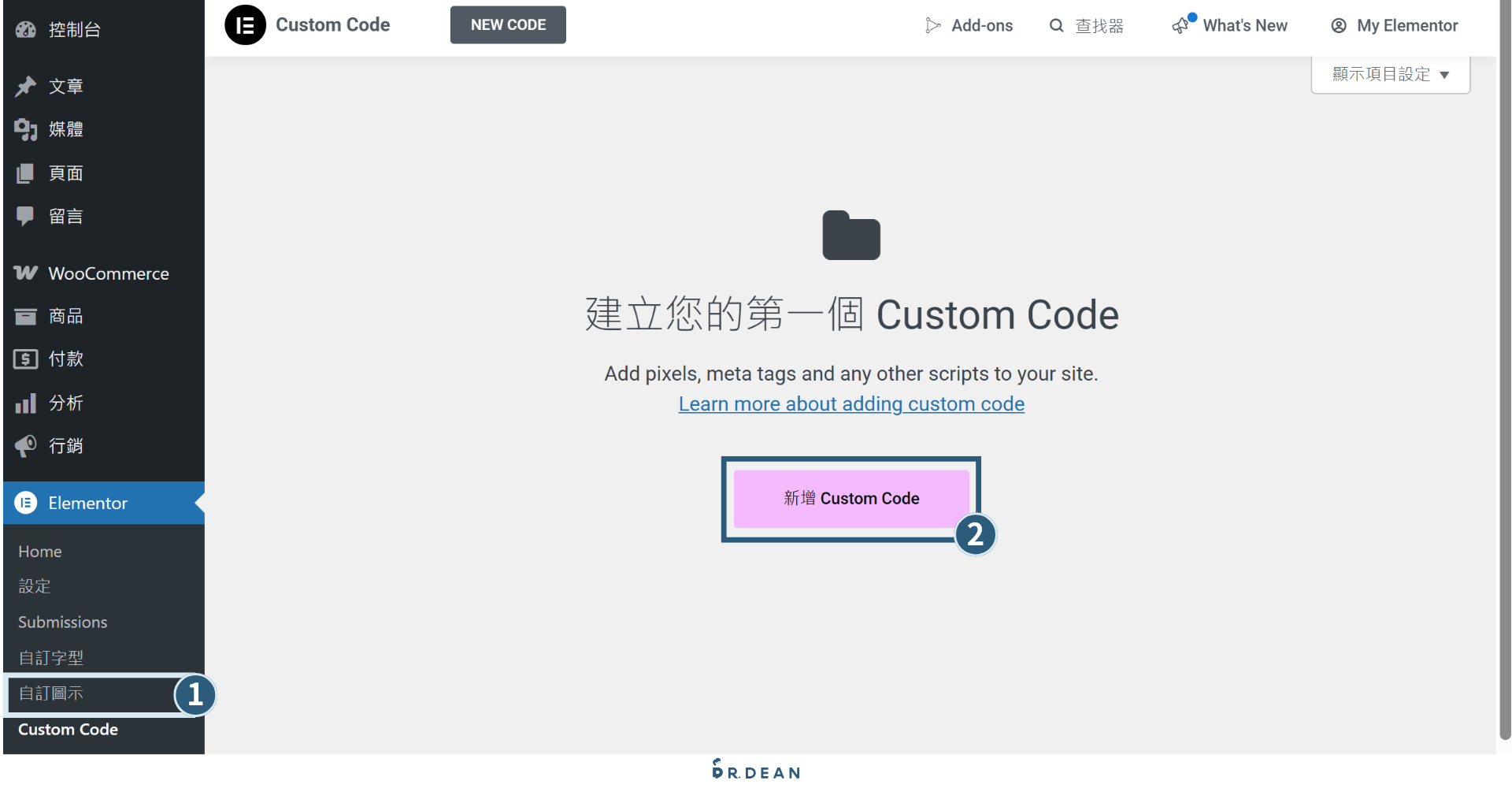This screenshot has width=1512, height=788.
Task: Open the 控制台 dashboard icon
Action: tap(26, 29)
